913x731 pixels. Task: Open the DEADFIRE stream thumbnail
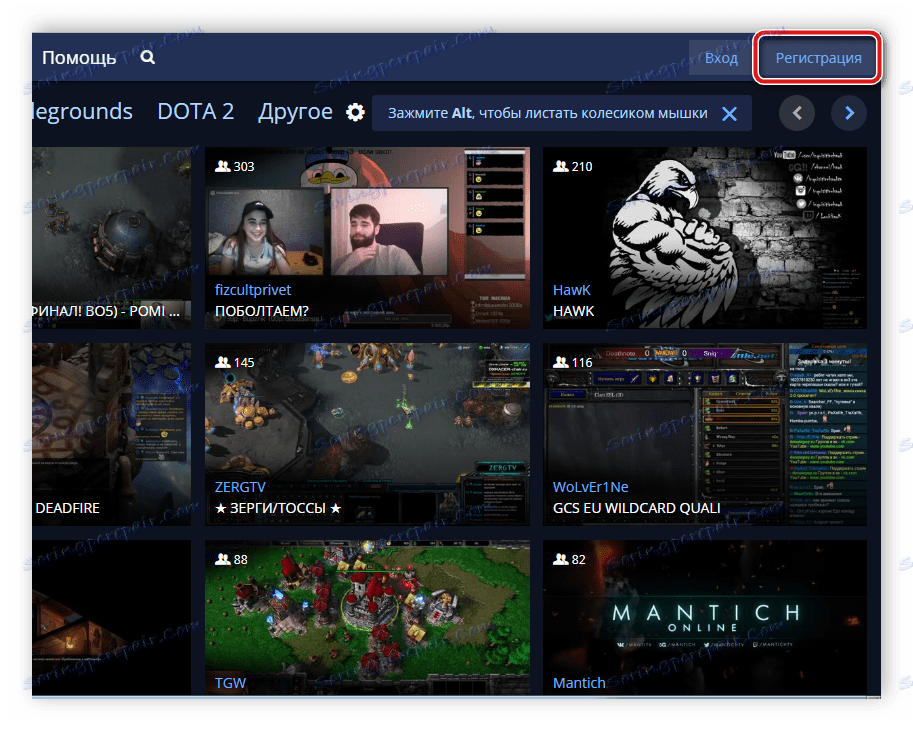[x=112, y=434]
